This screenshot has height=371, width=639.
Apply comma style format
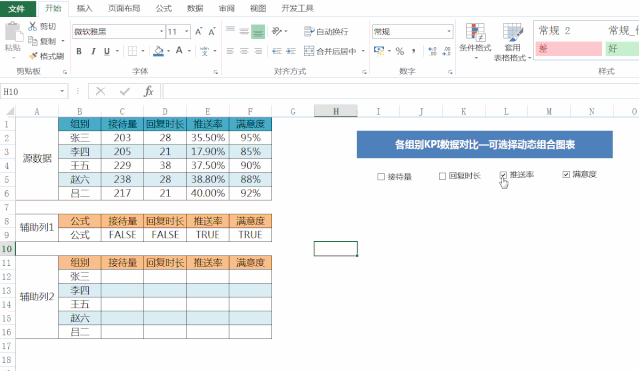414,51
